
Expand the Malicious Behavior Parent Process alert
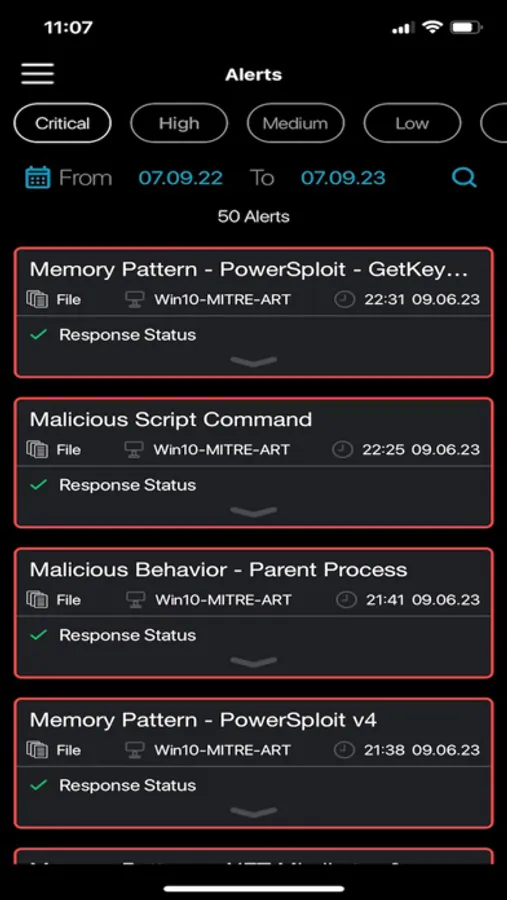tap(253, 662)
